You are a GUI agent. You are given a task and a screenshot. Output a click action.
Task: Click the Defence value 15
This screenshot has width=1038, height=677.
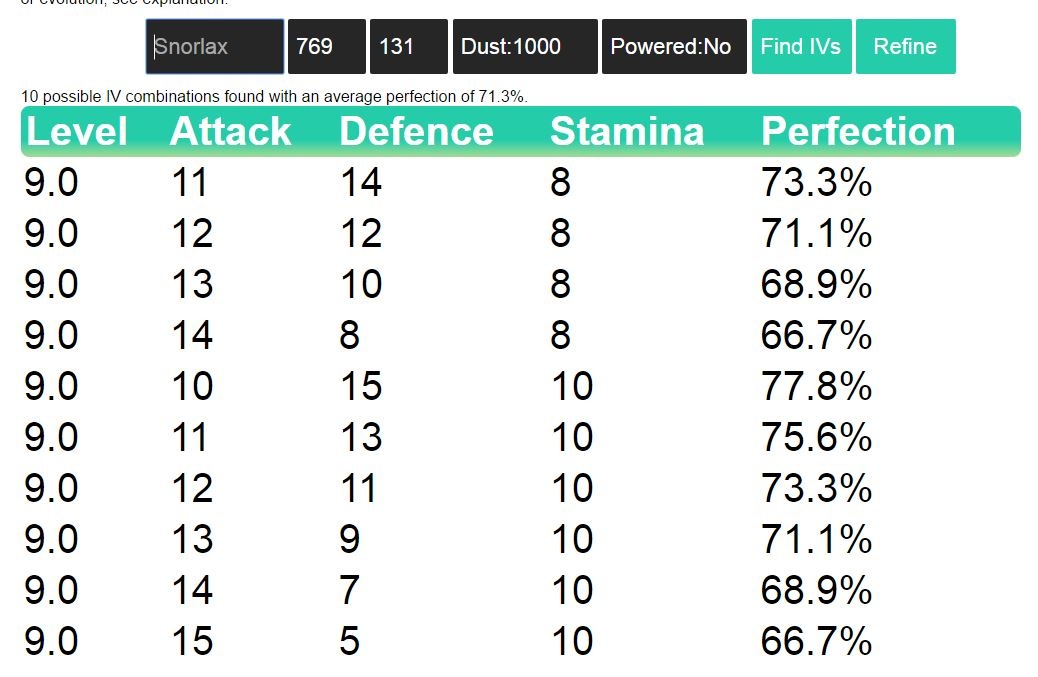pos(361,386)
